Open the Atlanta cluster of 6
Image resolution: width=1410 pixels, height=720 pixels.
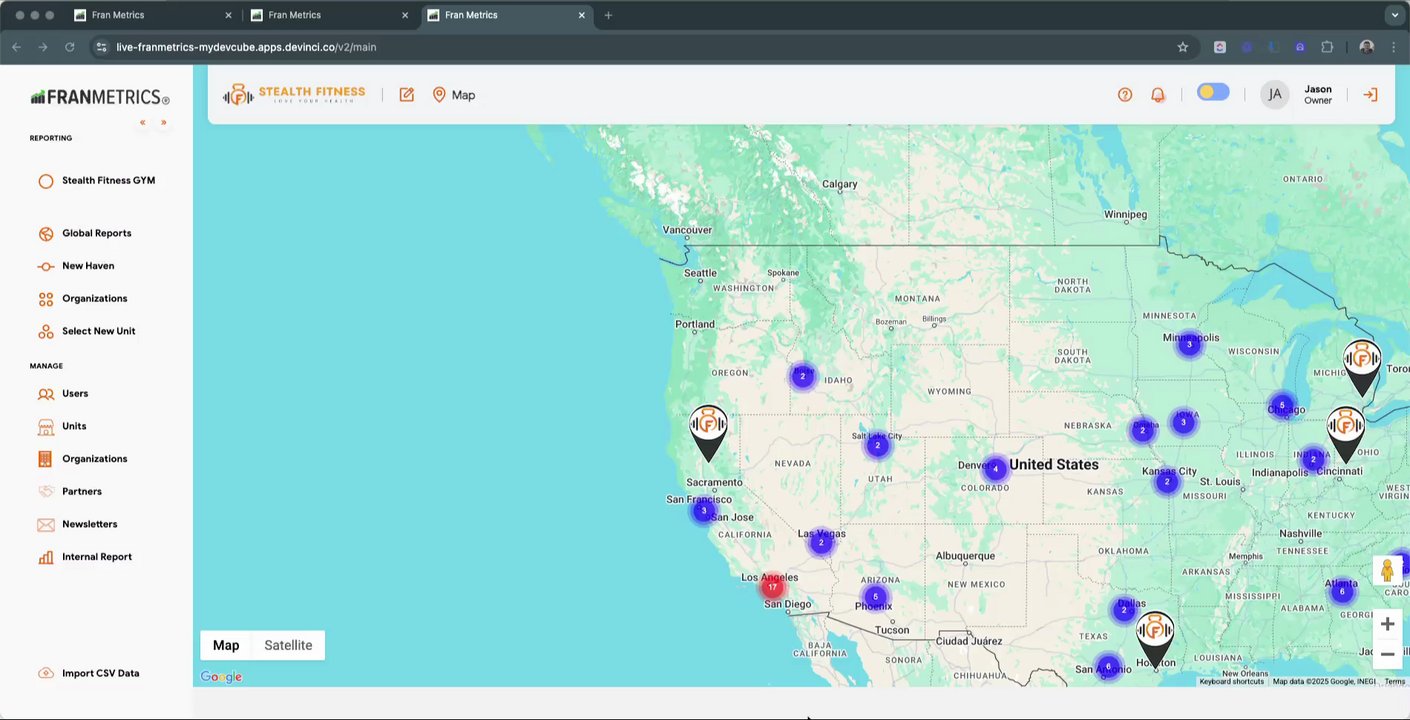pos(1342,591)
